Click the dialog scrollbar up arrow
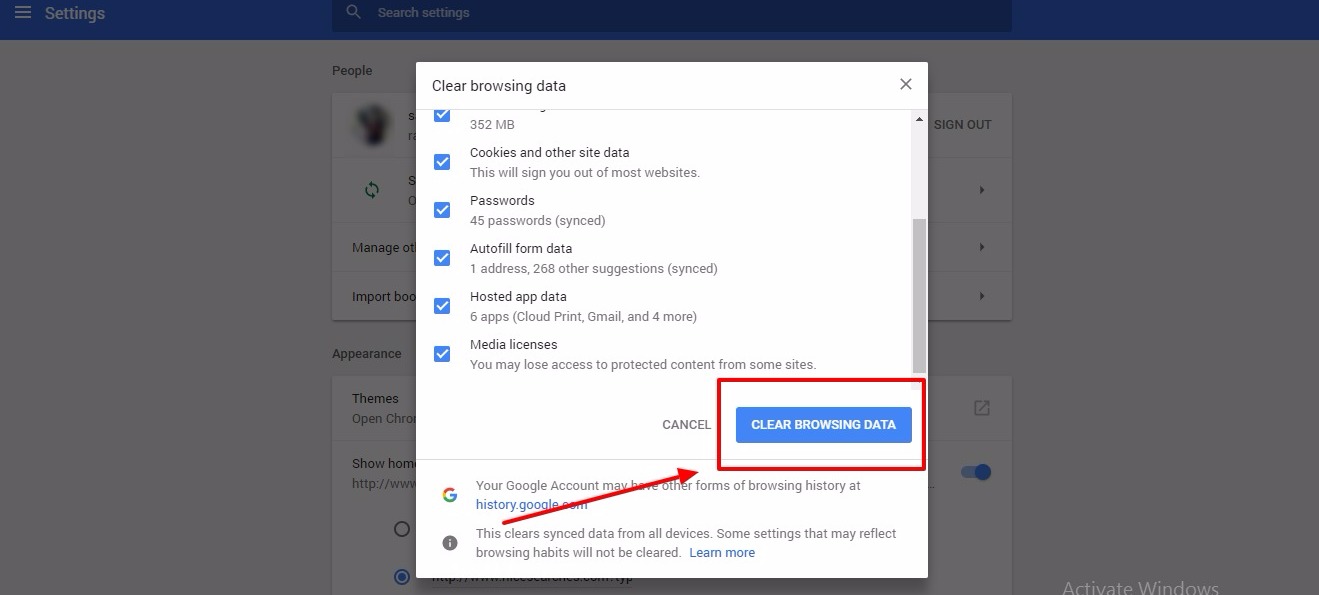 [919, 120]
